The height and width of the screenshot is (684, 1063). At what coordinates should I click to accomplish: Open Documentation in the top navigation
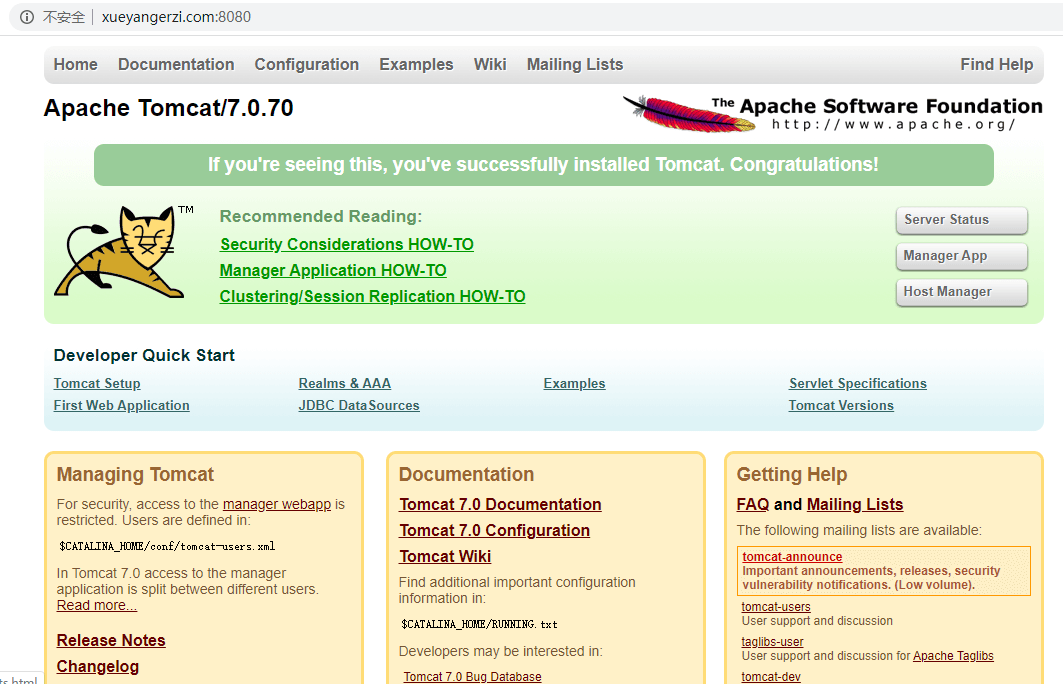click(176, 64)
